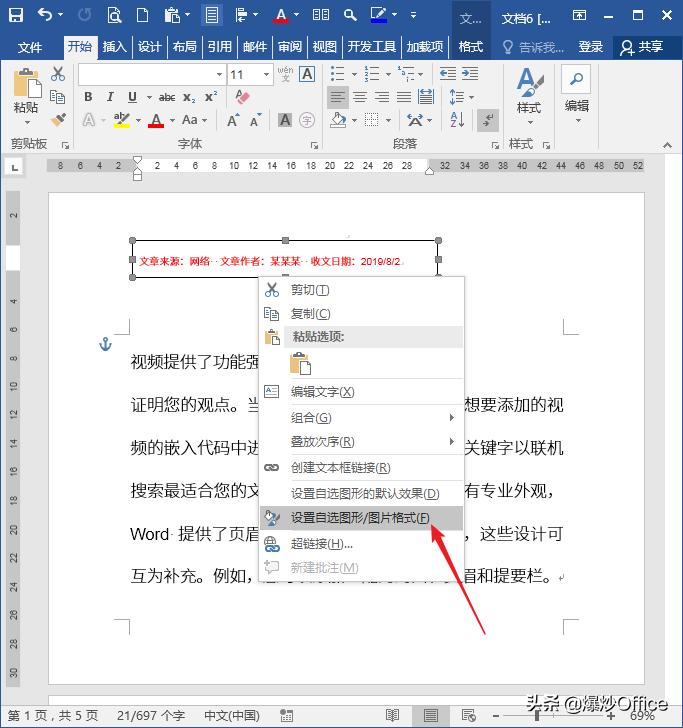Open phonetic guide (wén) tool

pyautogui.click(x=285, y=74)
